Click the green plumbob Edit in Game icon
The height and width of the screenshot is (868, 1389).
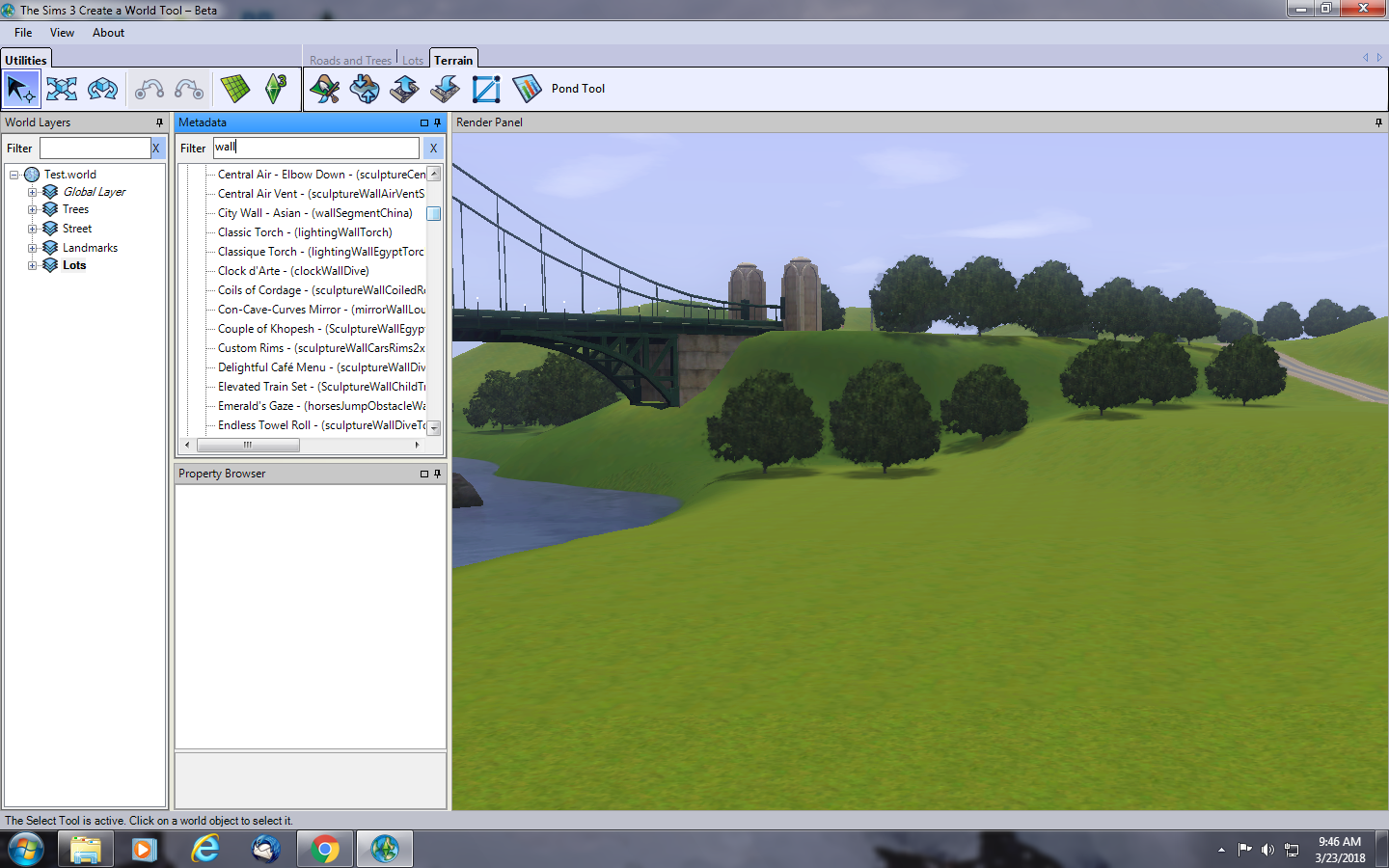pyautogui.click(x=276, y=90)
